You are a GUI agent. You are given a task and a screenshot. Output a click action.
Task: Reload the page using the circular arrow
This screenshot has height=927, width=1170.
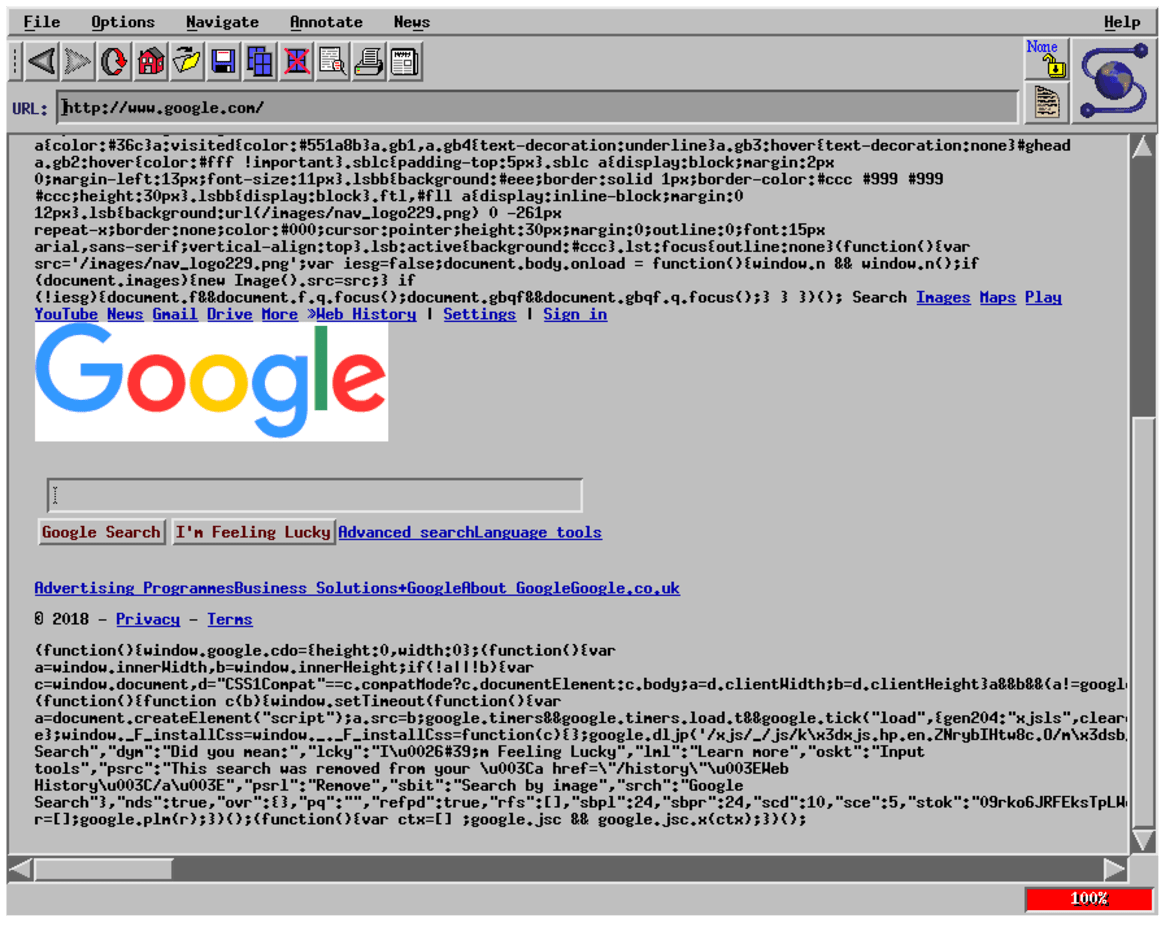[113, 61]
